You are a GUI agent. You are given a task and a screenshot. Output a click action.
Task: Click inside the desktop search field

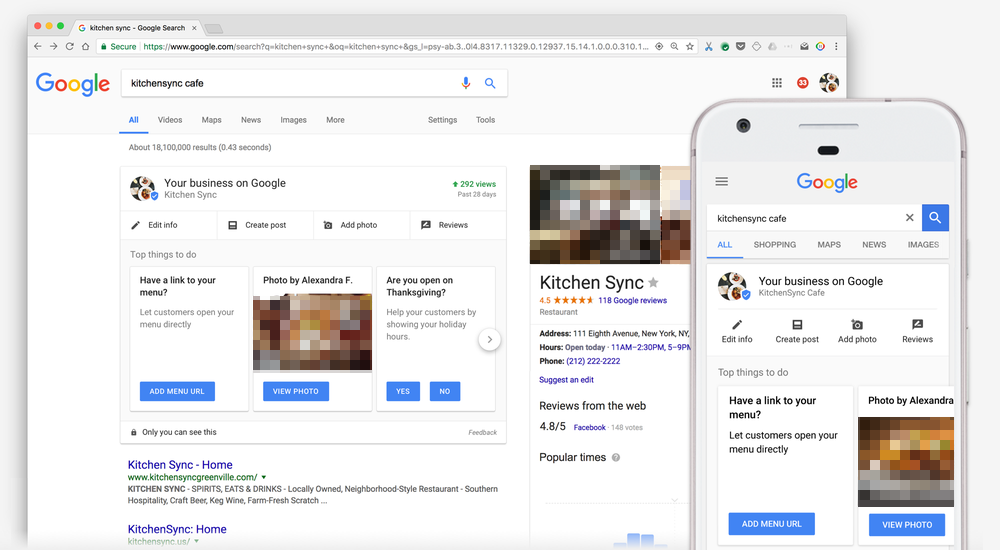coord(290,83)
